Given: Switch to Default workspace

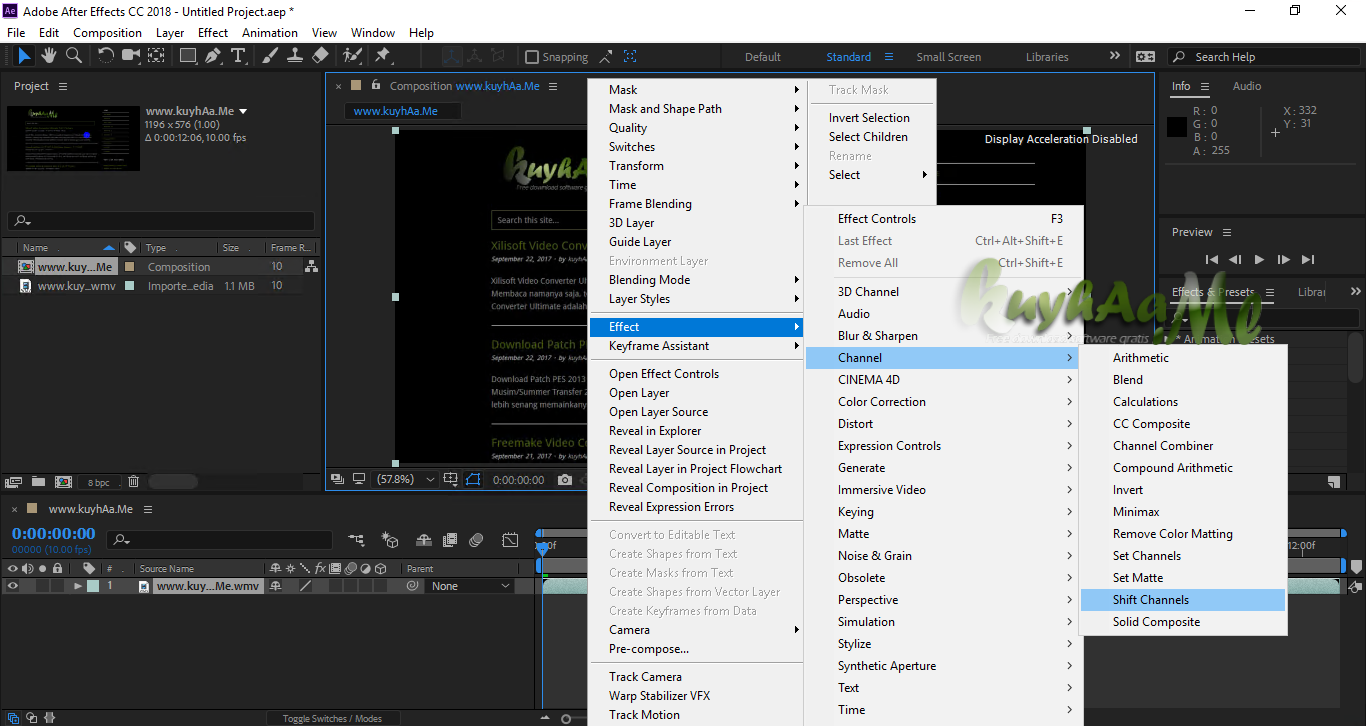Looking at the screenshot, I should click(763, 57).
